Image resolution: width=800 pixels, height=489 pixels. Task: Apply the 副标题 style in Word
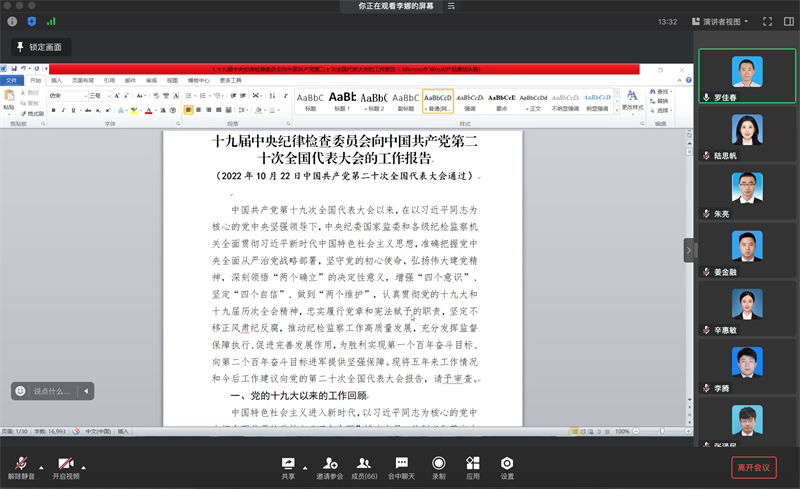[406, 101]
